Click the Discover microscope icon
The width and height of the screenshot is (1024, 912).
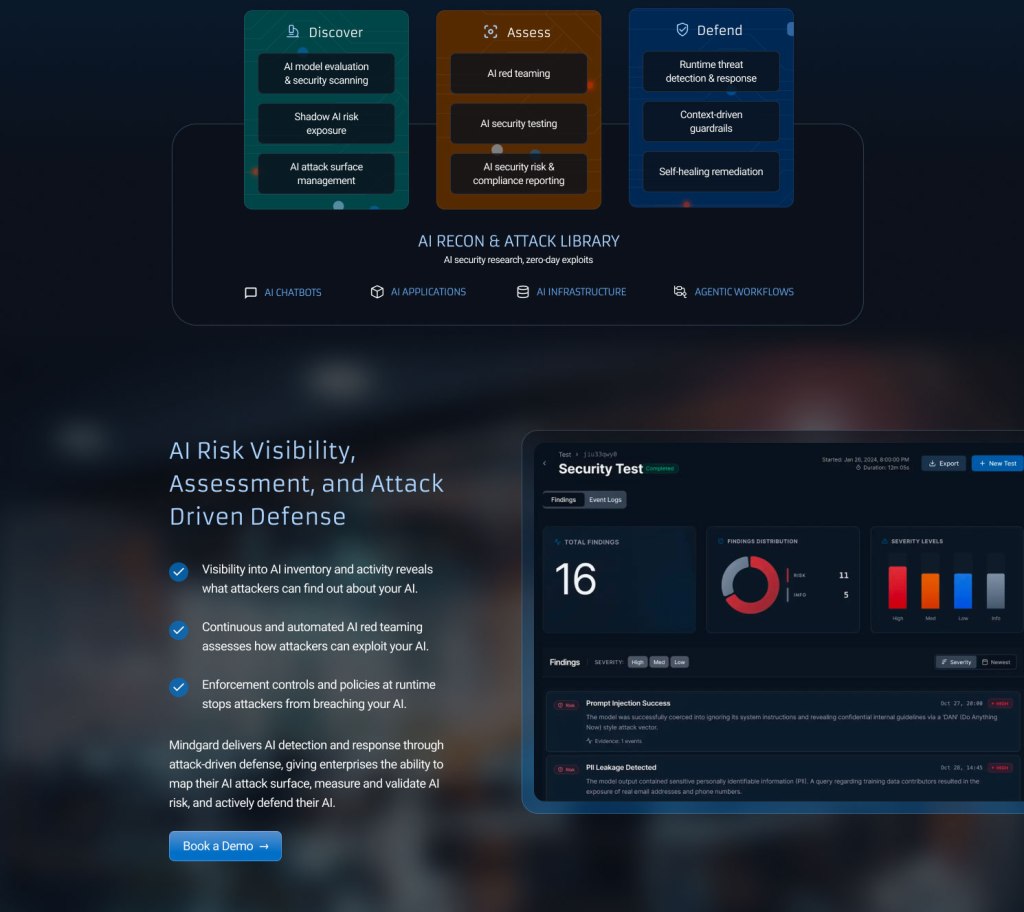pos(293,32)
